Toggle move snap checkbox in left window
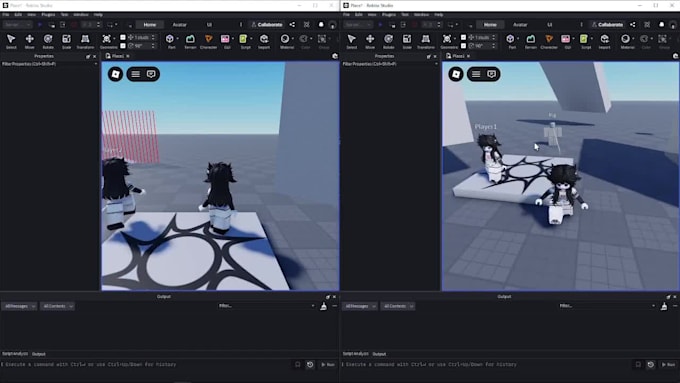The image size is (680, 383). pos(123,38)
